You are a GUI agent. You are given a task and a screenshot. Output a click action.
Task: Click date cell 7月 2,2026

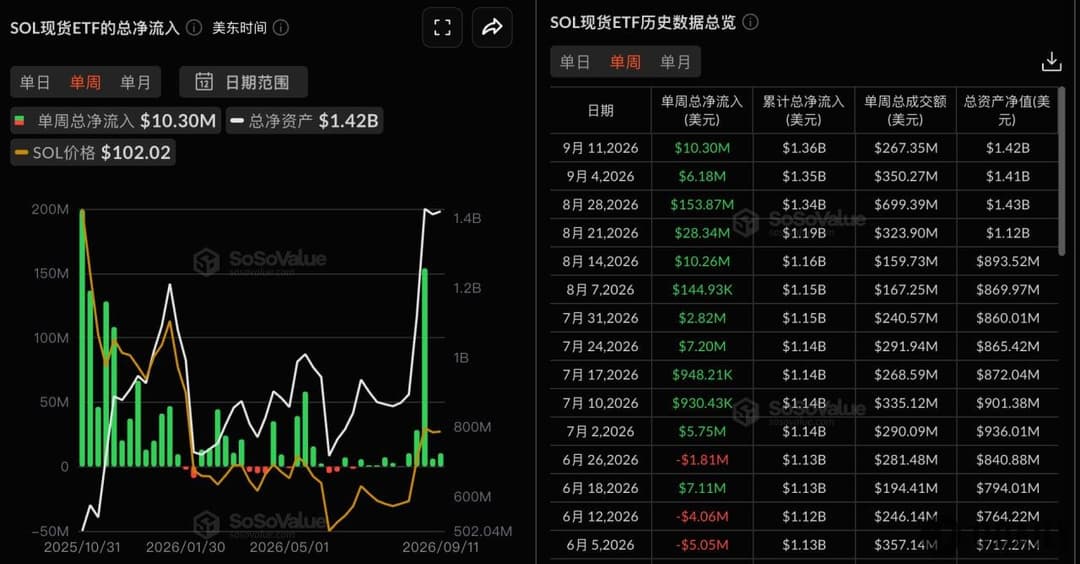(601, 432)
